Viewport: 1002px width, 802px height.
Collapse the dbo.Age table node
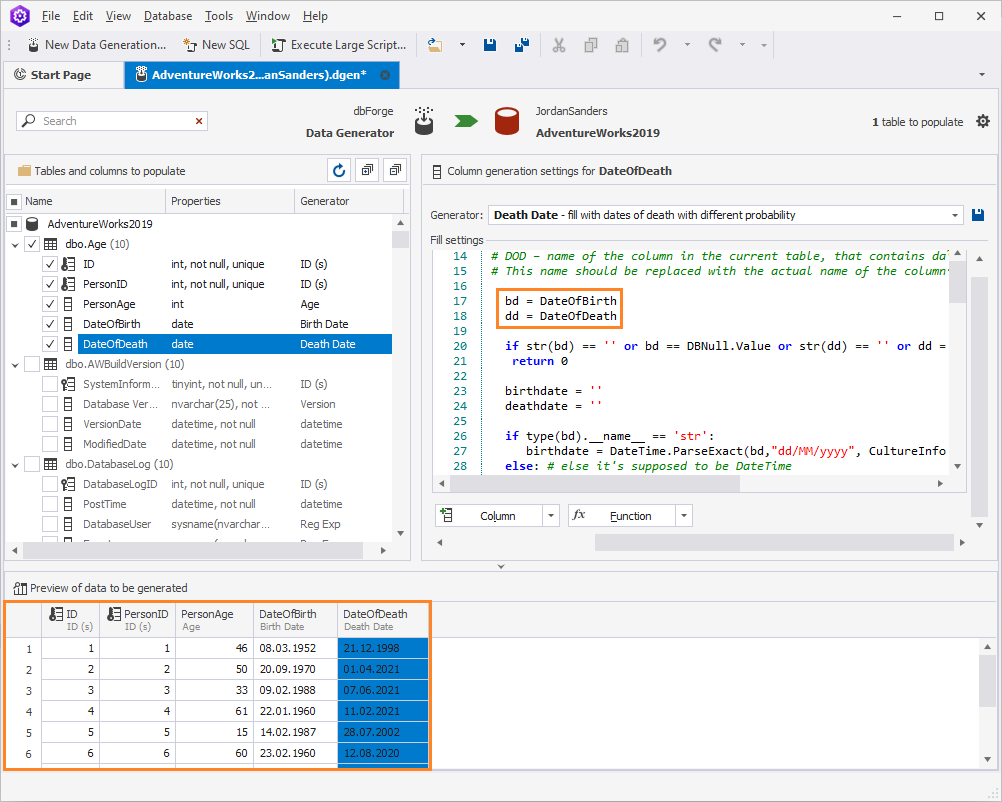tap(15, 245)
